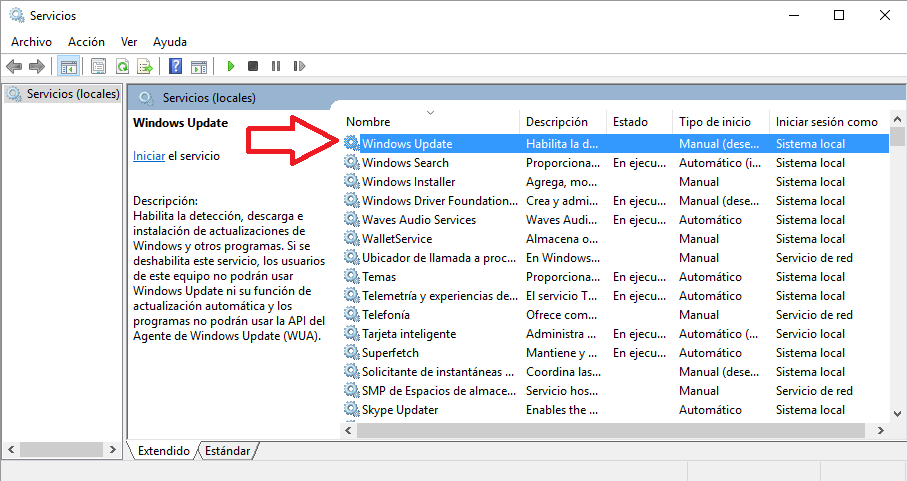This screenshot has width=907, height=481.
Task: Select SMP de Espacios de almace... row
Action: (x=616, y=391)
